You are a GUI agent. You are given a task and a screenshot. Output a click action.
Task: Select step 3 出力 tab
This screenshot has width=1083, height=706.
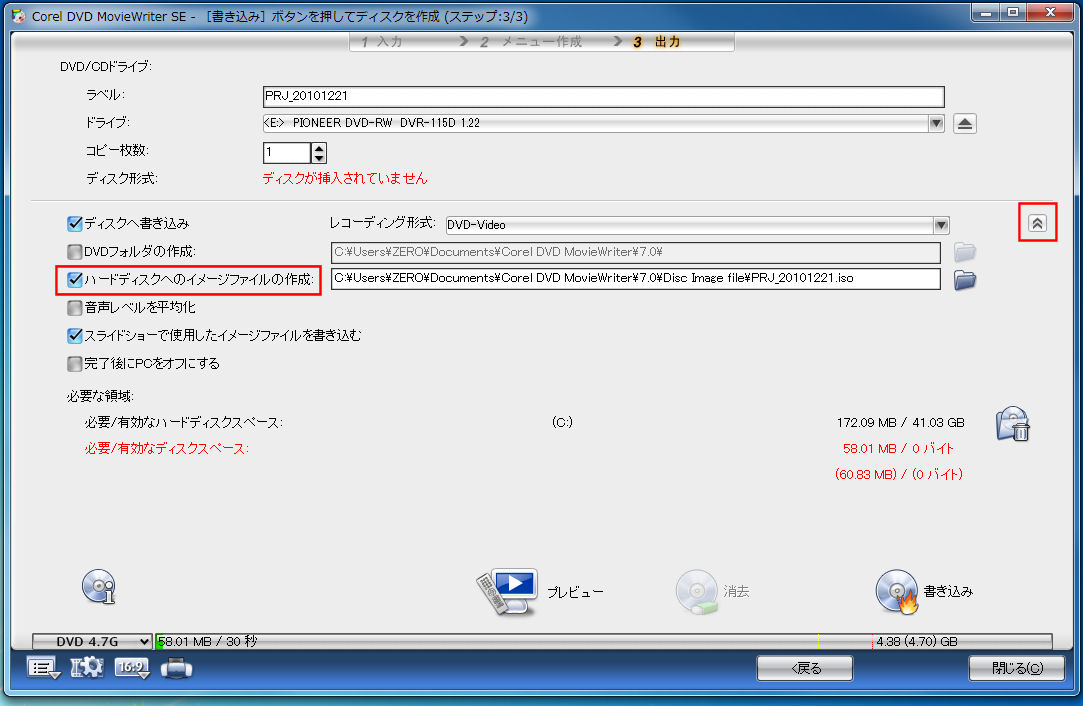(657, 42)
